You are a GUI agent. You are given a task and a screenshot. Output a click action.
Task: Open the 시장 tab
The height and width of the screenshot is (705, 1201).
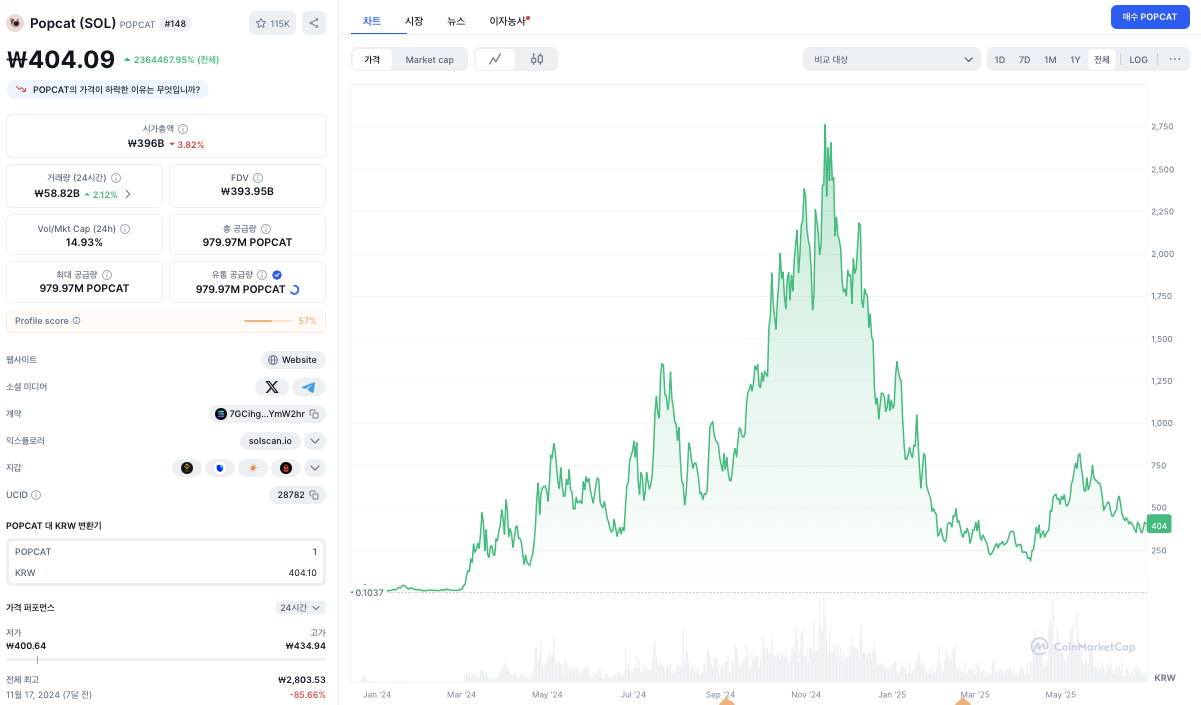(414, 20)
